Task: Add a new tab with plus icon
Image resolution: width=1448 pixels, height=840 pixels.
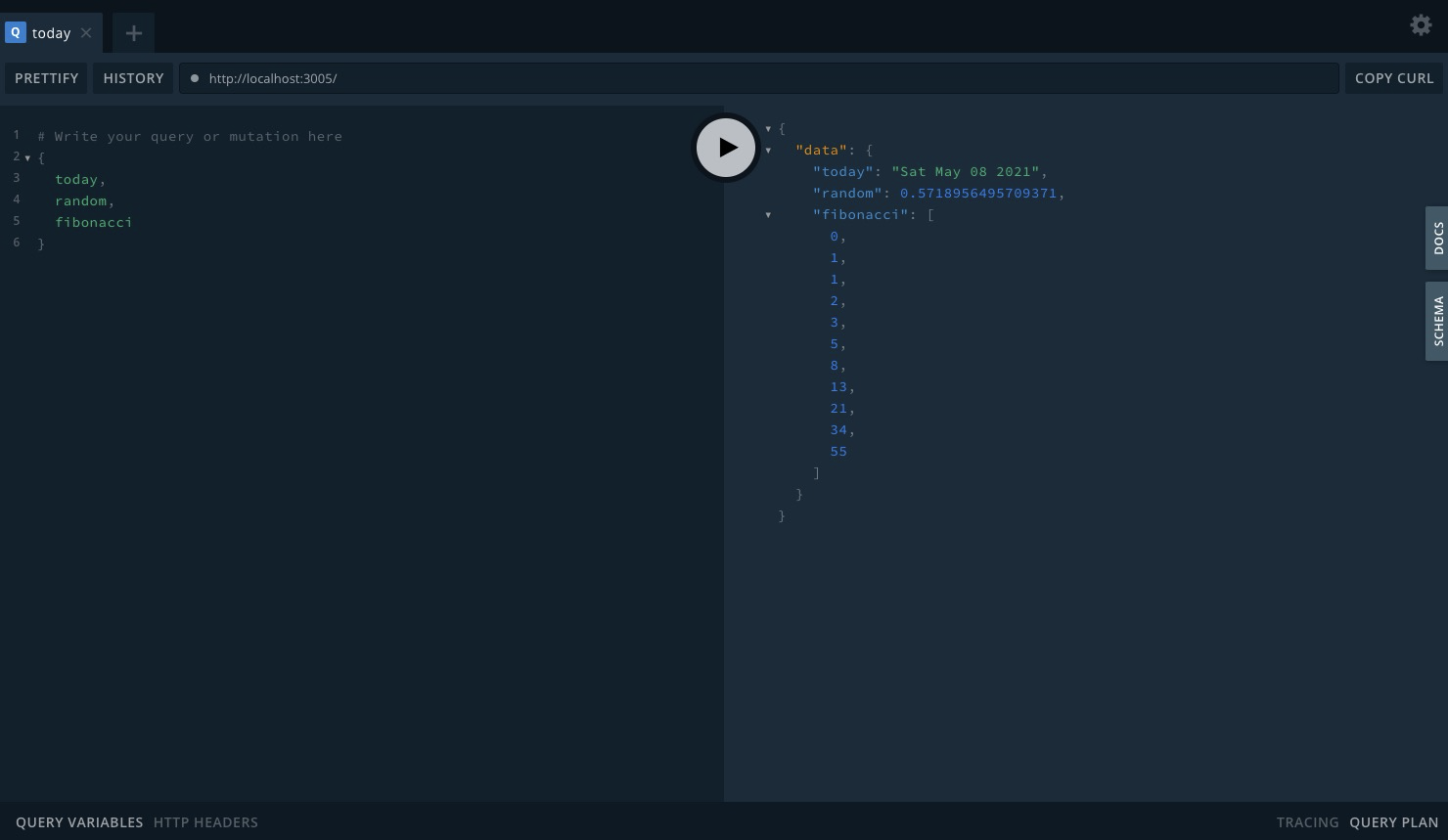Action: [134, 33]
